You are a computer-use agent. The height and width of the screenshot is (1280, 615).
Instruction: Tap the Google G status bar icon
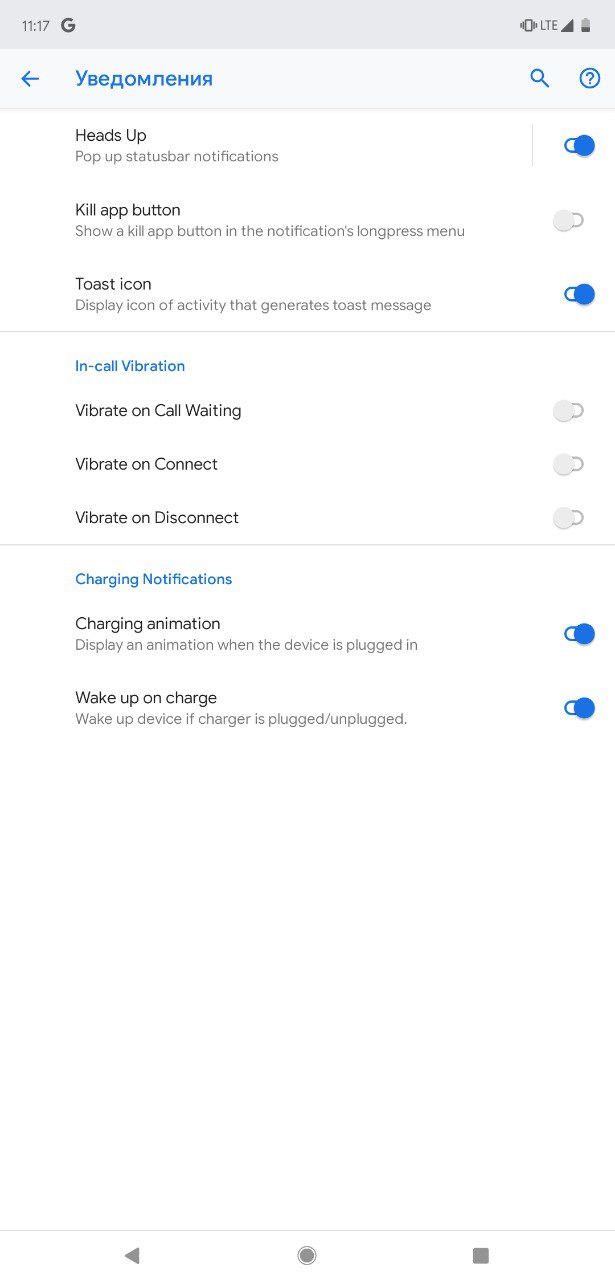(x=68, y=25)
